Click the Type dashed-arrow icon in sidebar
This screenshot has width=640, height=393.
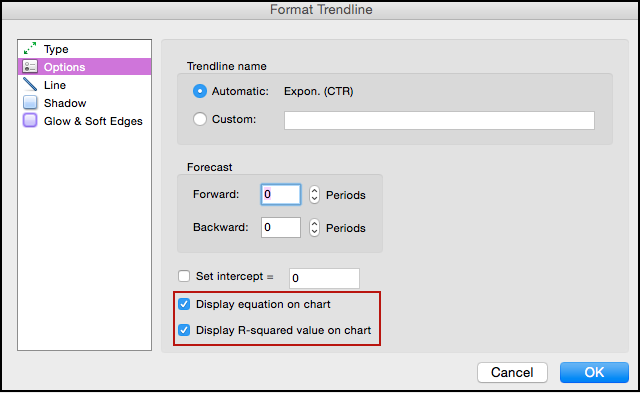pyautogui.click(x=30, y=49)
